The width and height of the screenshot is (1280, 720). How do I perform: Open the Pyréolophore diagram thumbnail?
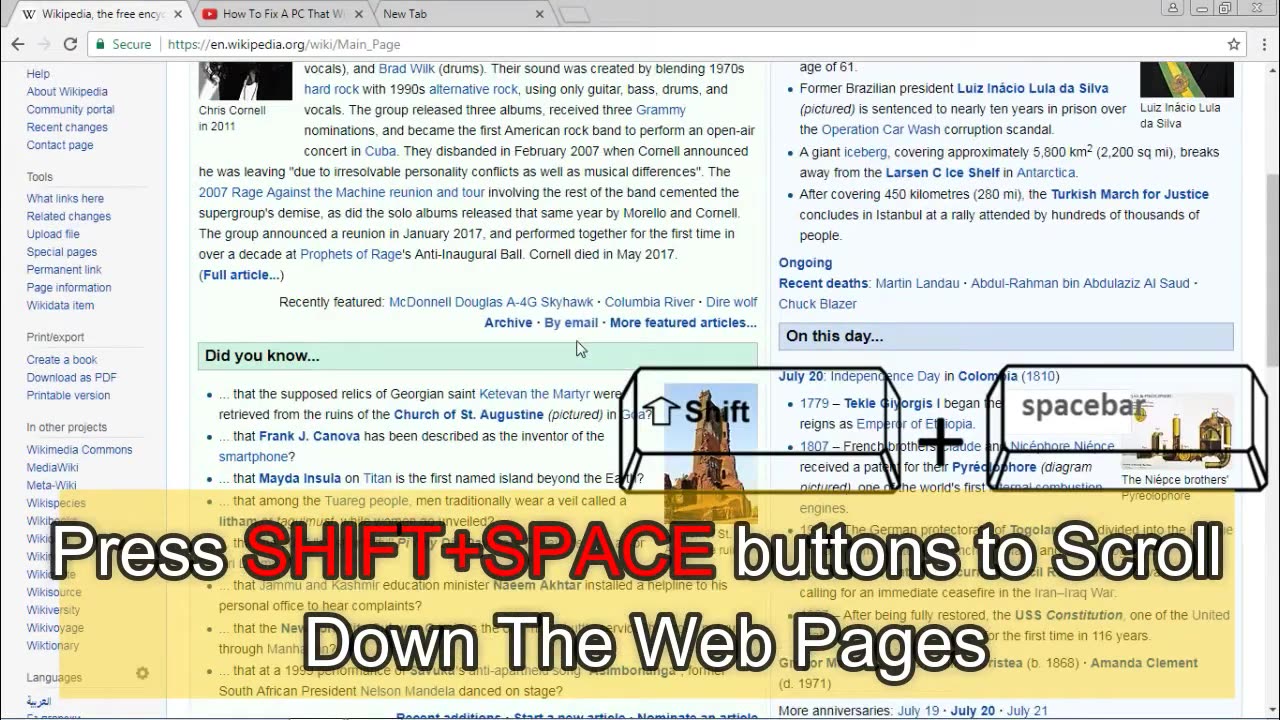click(1175, 432)
